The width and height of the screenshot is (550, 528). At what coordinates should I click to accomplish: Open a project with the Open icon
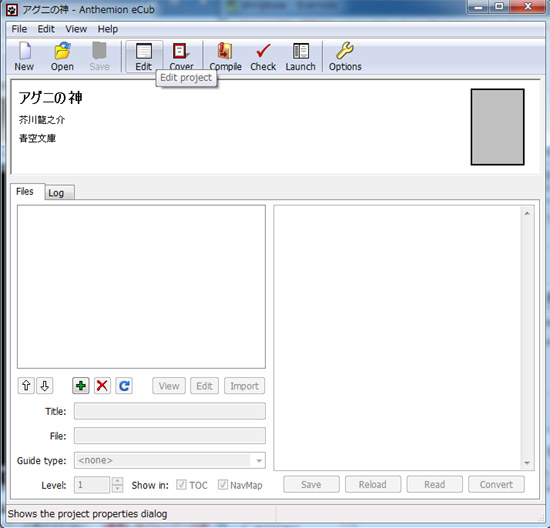click(x=62, y=56)
